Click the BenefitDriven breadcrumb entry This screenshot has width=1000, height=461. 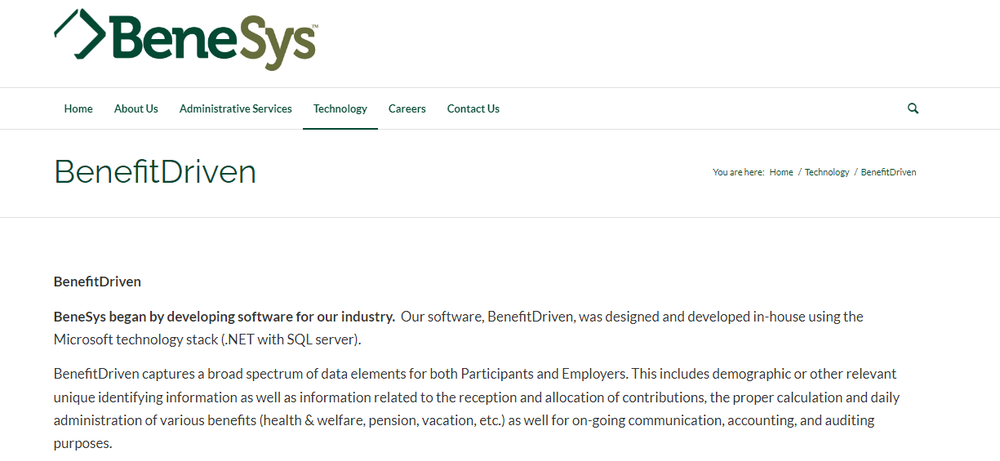click(888, 172)
